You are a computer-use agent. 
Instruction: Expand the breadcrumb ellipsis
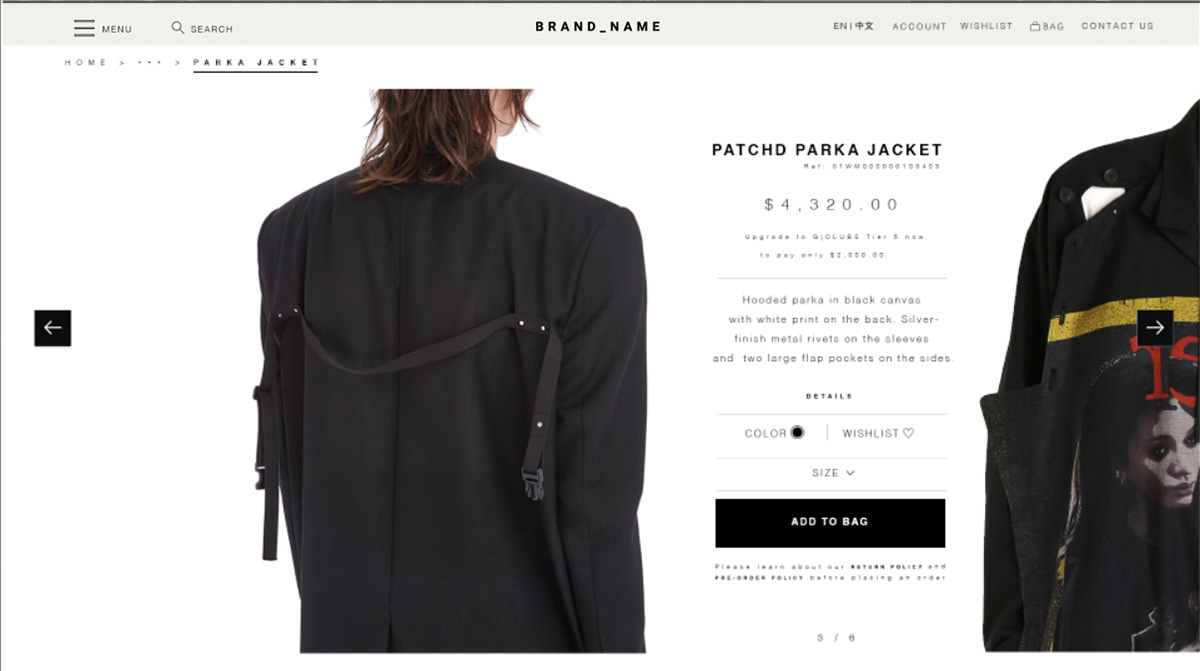point(150,63)
